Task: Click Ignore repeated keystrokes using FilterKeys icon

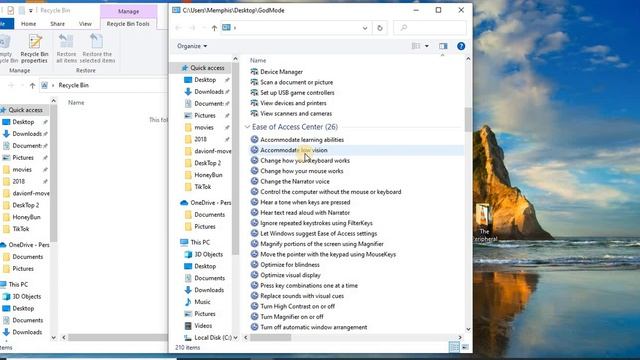Action: tap(254, 223)
